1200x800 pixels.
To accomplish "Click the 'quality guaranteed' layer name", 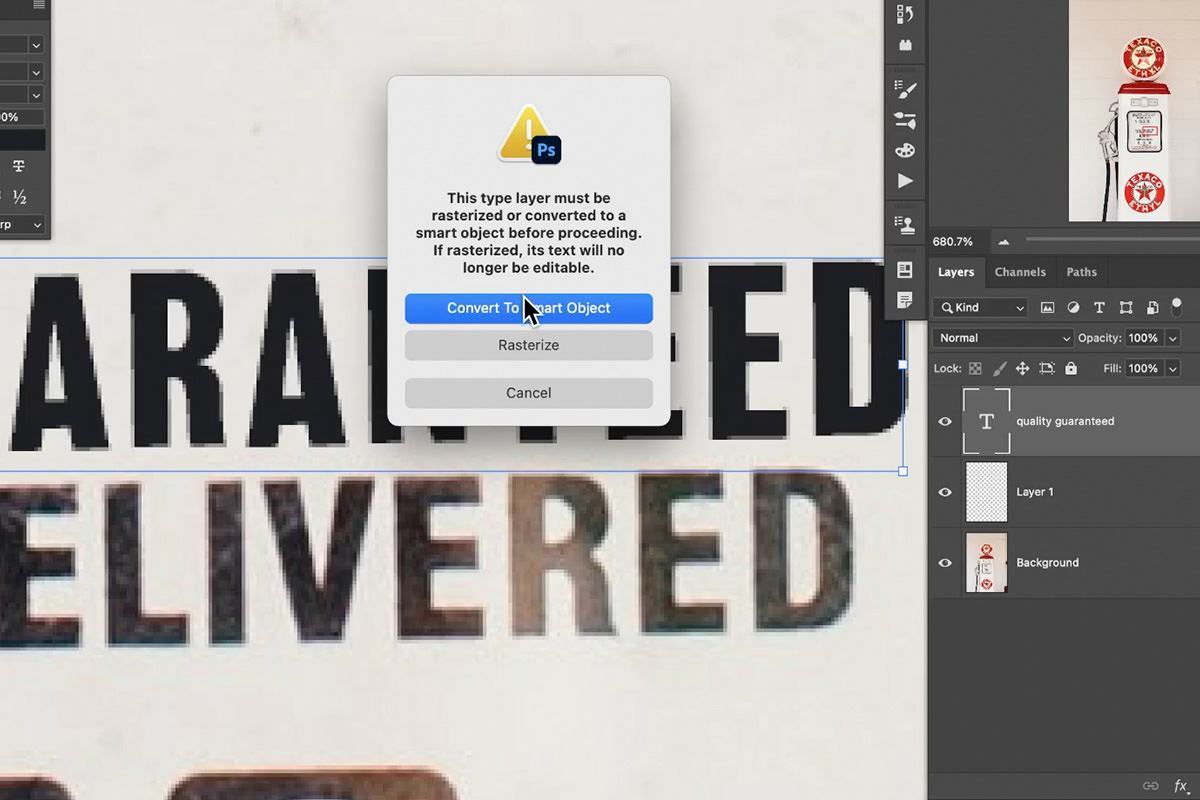I will (1065, 421).
